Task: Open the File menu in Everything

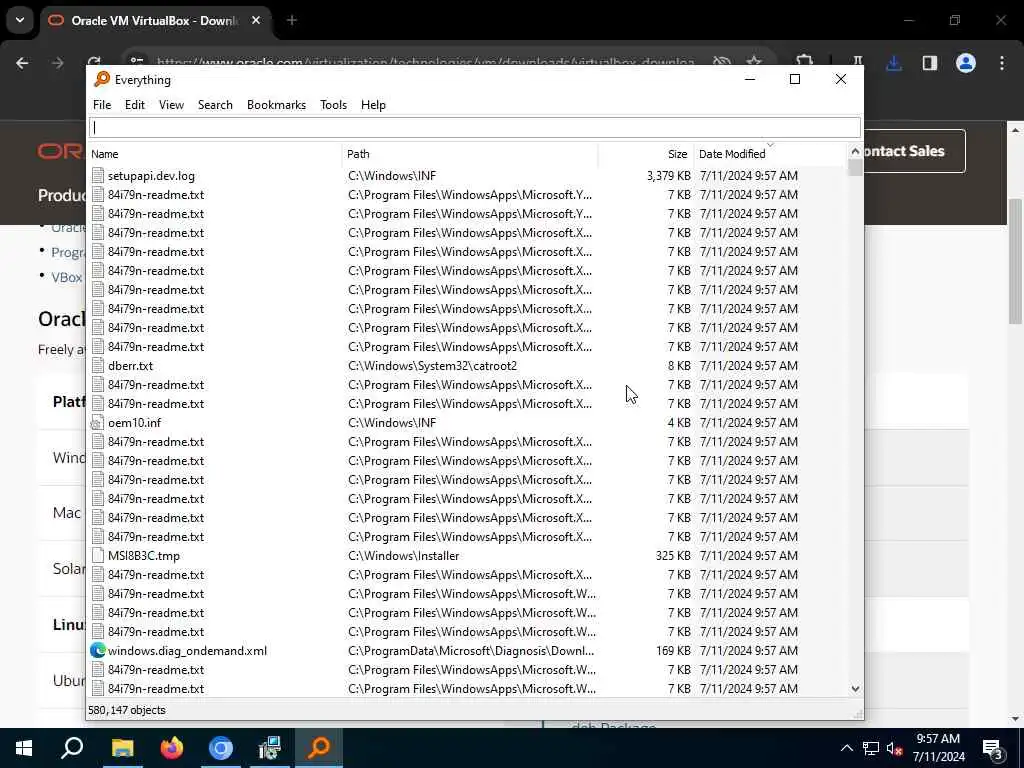Action: 102,104
